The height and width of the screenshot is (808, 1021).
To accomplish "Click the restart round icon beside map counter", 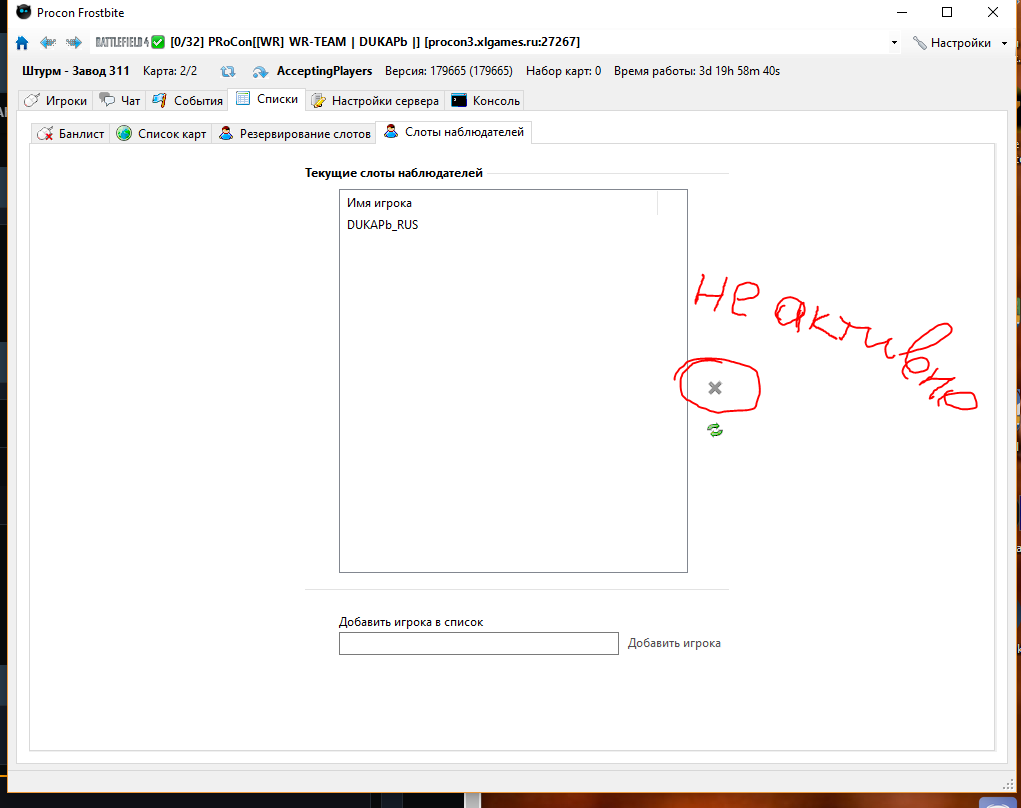I will (x=228, y=72).
